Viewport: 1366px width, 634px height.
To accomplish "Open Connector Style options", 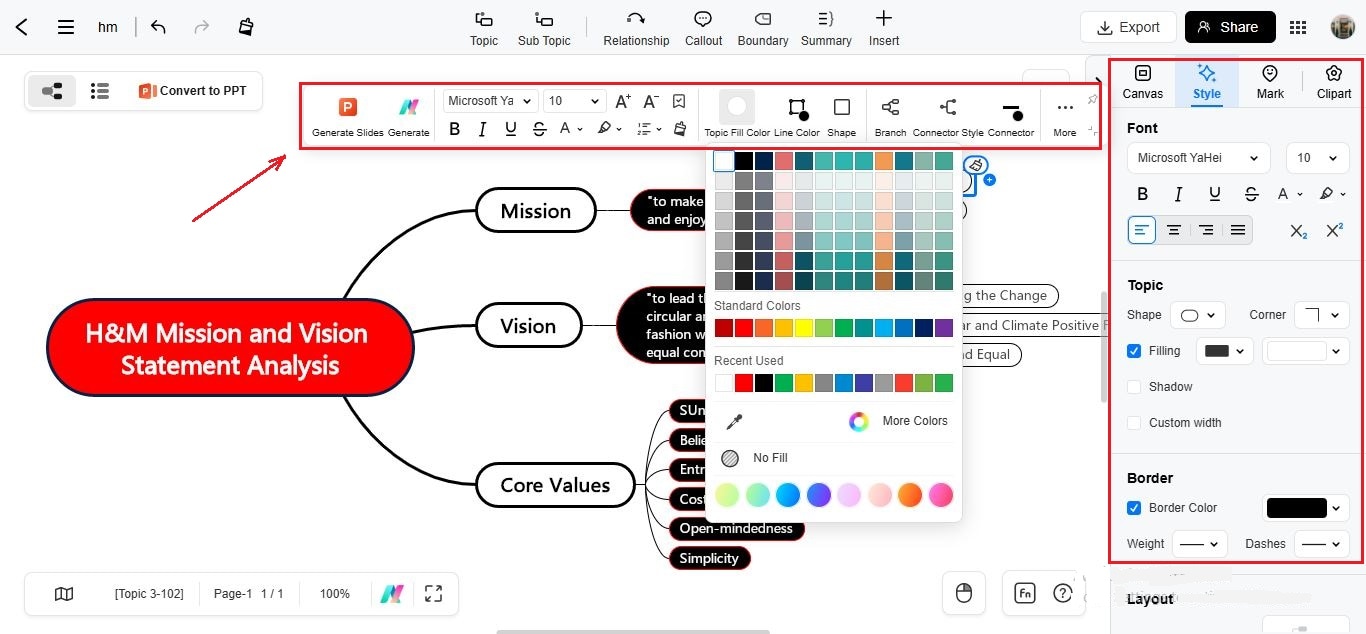I will pyautogui.click(x=948, y=116).
